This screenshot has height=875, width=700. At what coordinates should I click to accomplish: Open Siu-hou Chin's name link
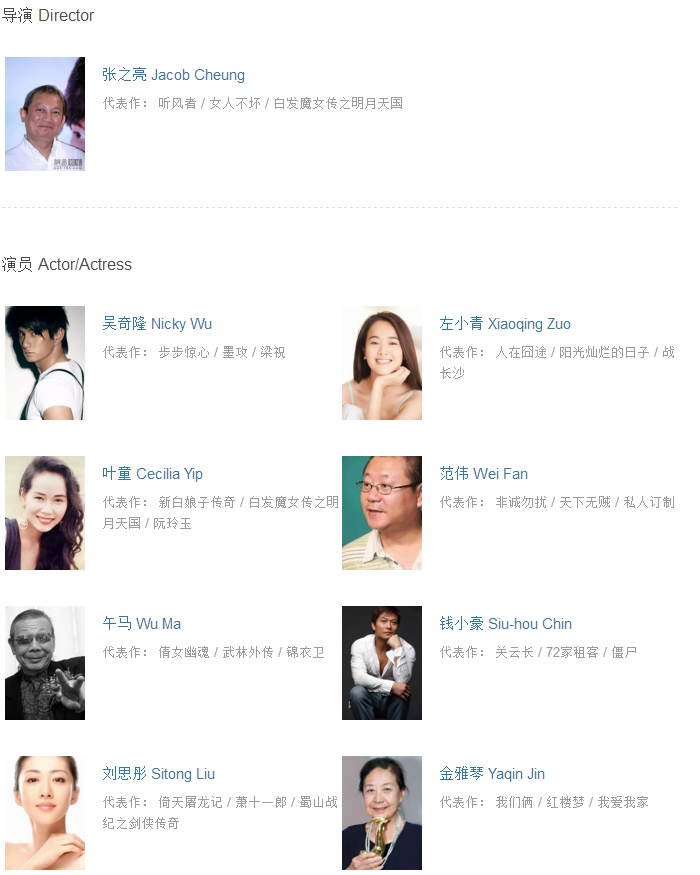pos(505,624)
